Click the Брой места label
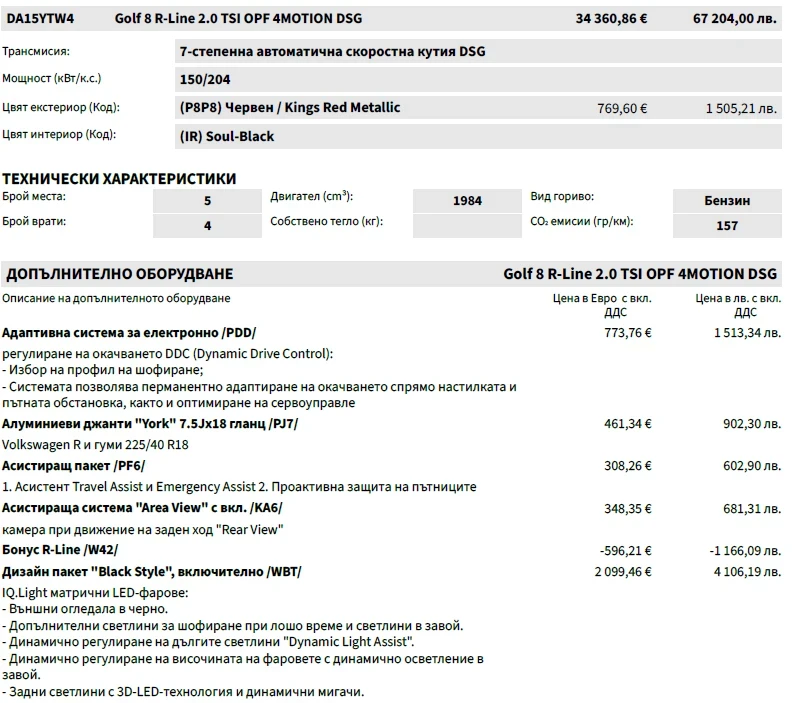Screen dimensions: 799x703 point(34,197)
